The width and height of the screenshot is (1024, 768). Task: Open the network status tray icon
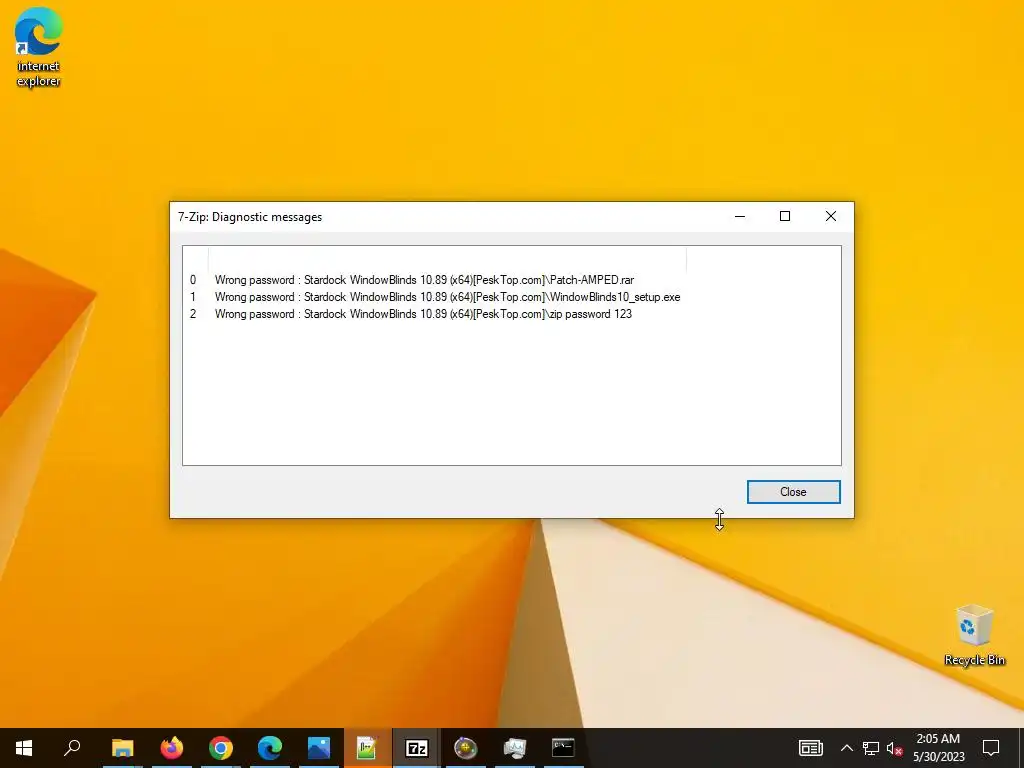(871, 748)
